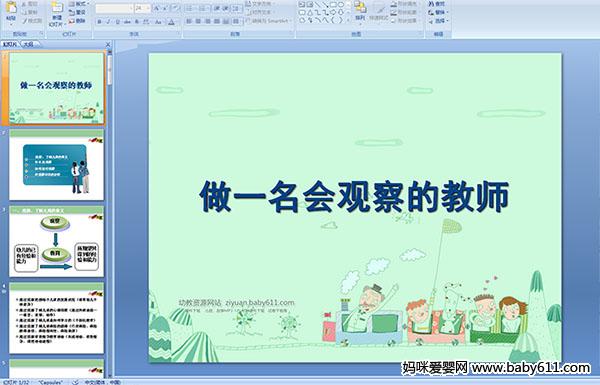Click the Paste icon in clipboard group
This screenshot has height=385, width=600.
click(x=11, y=11)
